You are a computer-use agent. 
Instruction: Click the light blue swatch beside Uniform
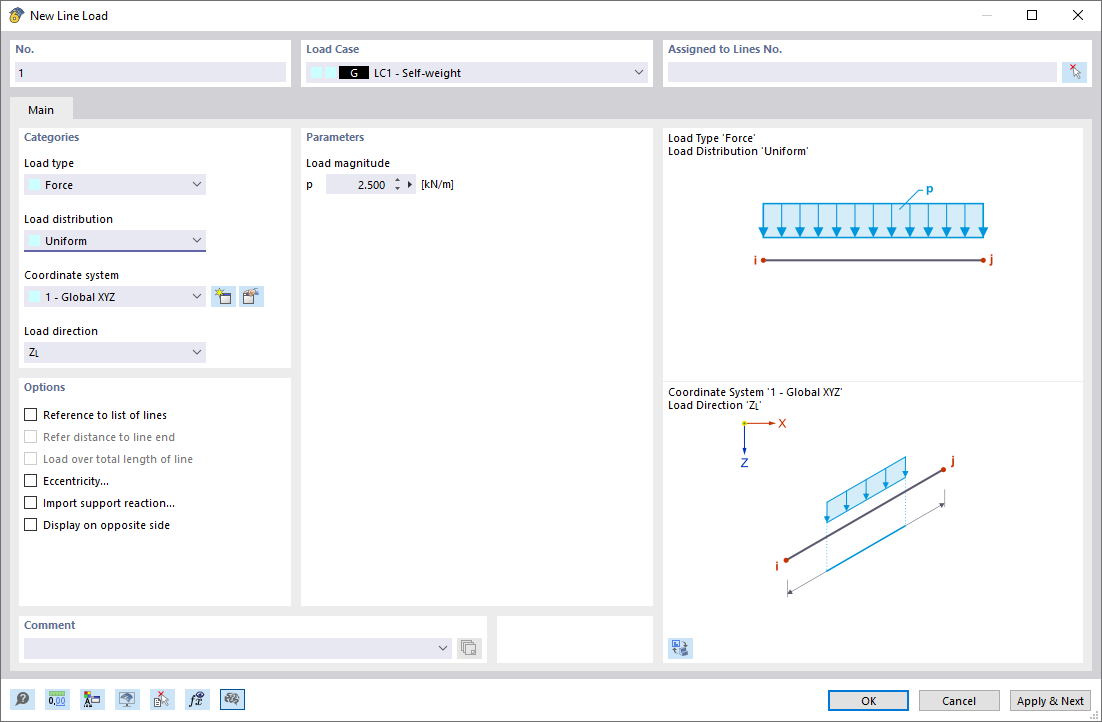(x=34, y=241)
